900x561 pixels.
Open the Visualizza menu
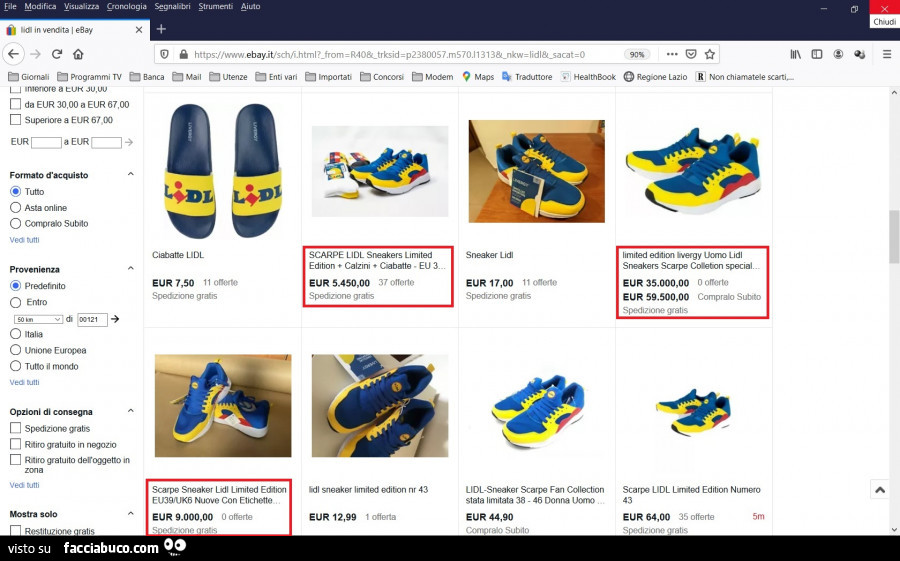pyautogui.click(x=82, y=6)
